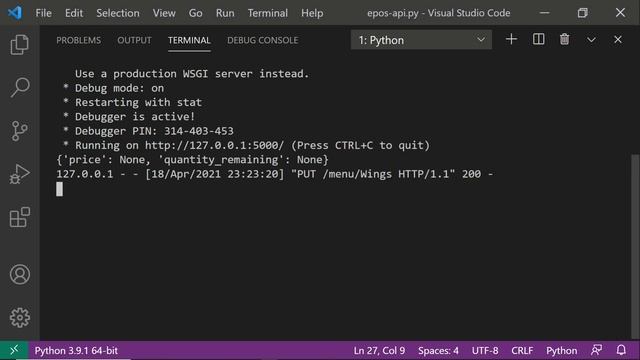The width and height of the screenshot is (640, 360).
Task: Open the File menu
Action: click(x=43, y=13)
